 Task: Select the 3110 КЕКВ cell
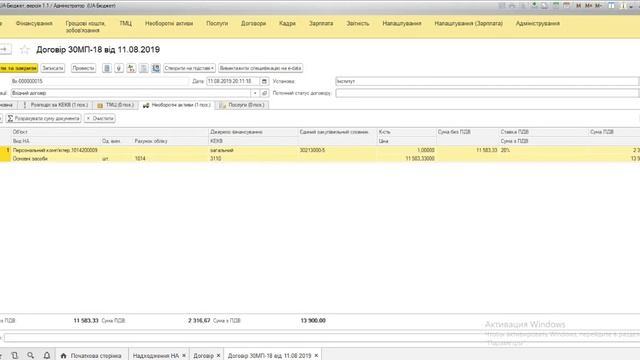(x=253, y=158)
